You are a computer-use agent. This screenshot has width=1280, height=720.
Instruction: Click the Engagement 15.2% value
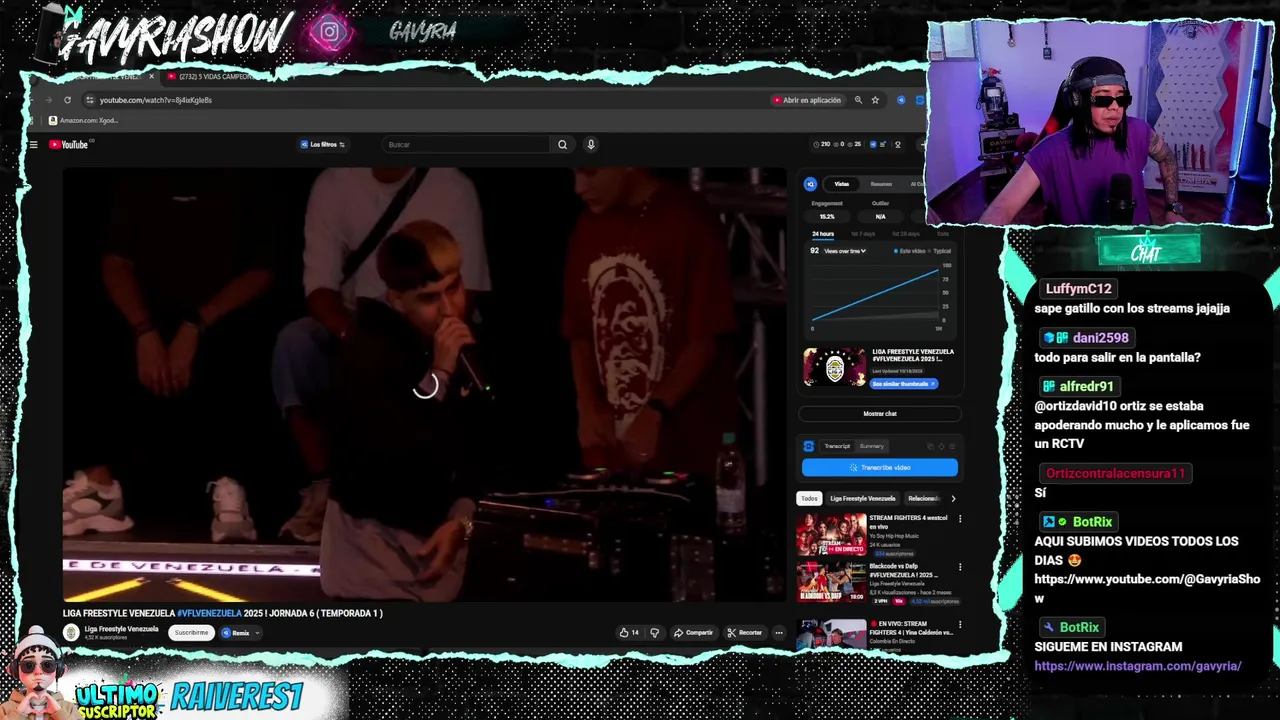(827, 216)
